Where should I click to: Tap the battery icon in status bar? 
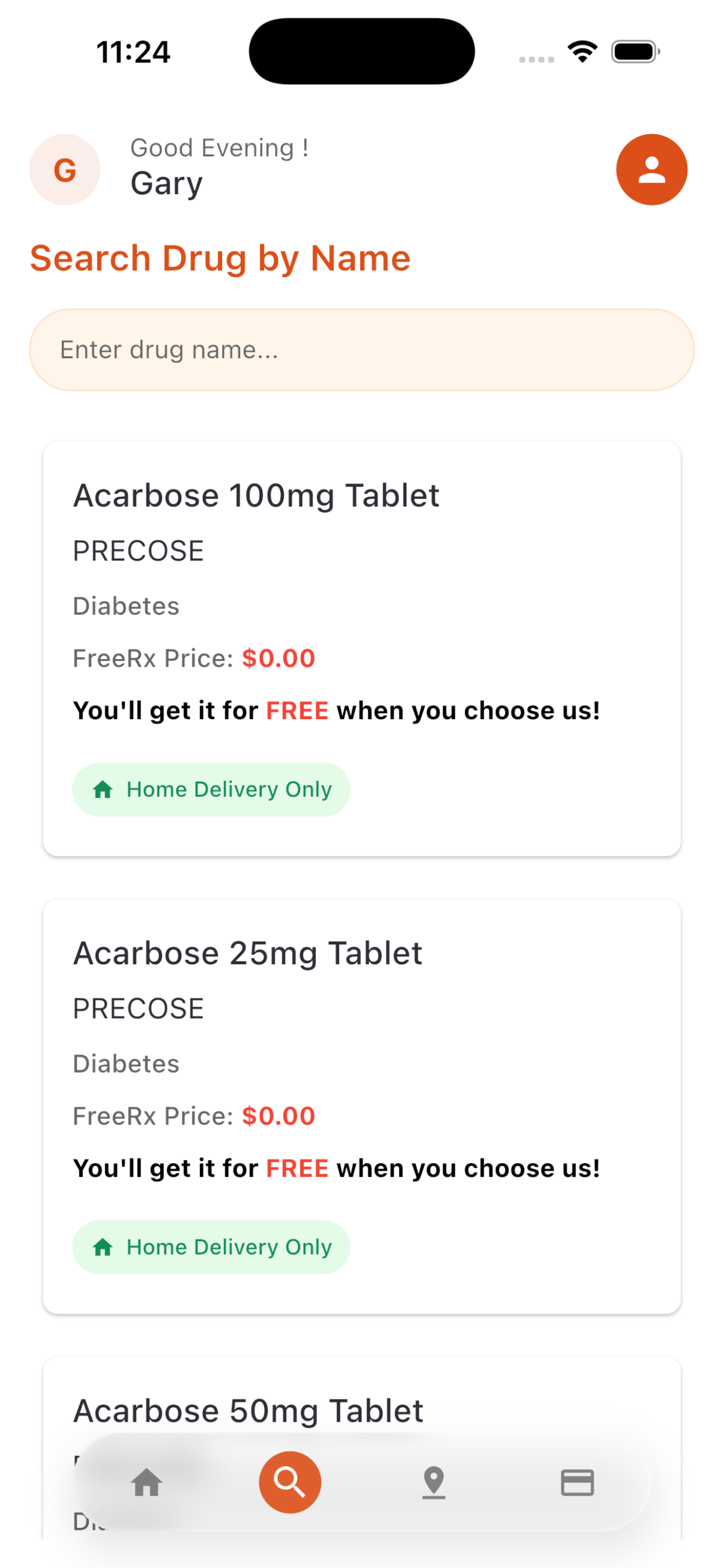(636, 52)
